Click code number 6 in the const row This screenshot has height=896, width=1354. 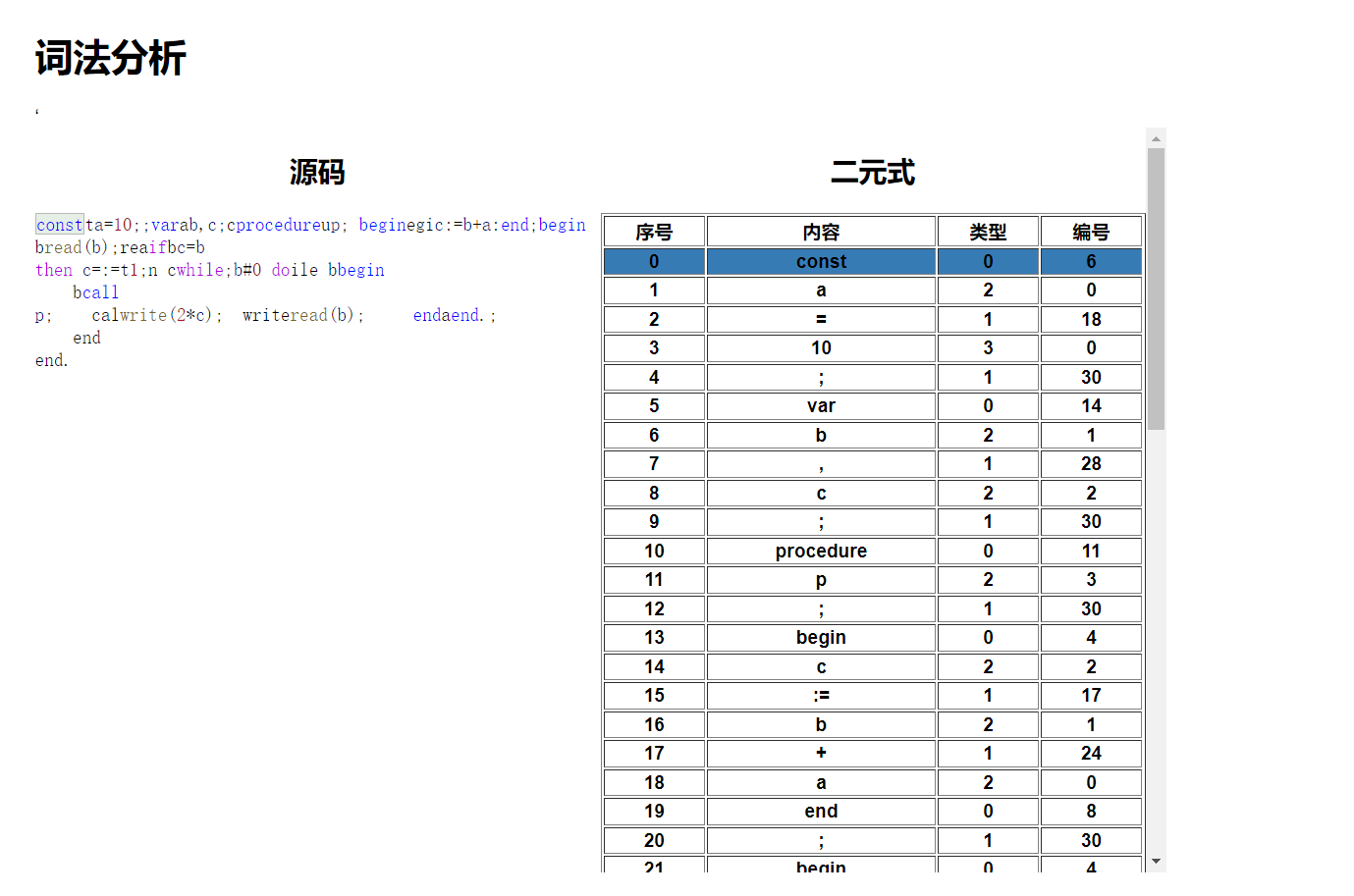[x=1091, y=261]
